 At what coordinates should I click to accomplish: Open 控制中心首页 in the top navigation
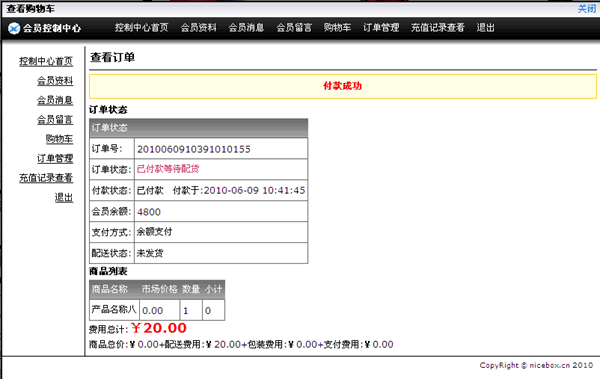coord(141,28)
